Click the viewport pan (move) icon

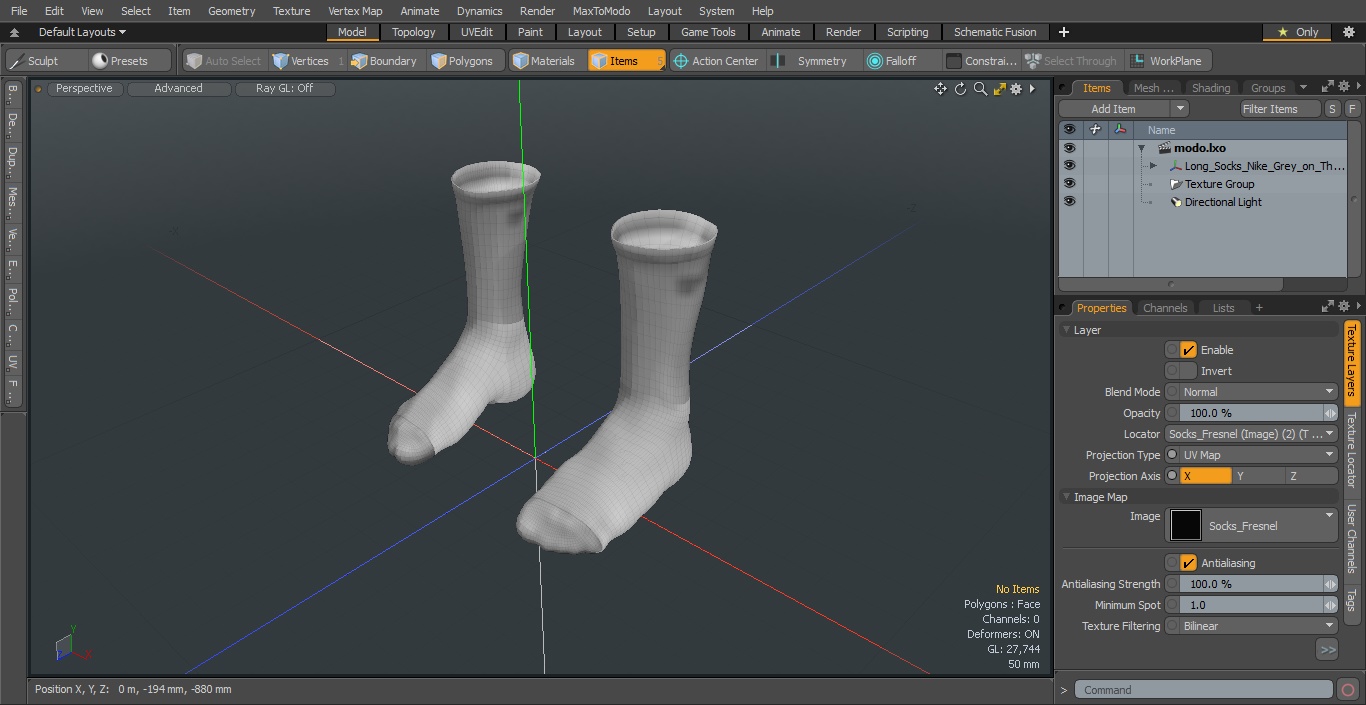tap(940, 89)
